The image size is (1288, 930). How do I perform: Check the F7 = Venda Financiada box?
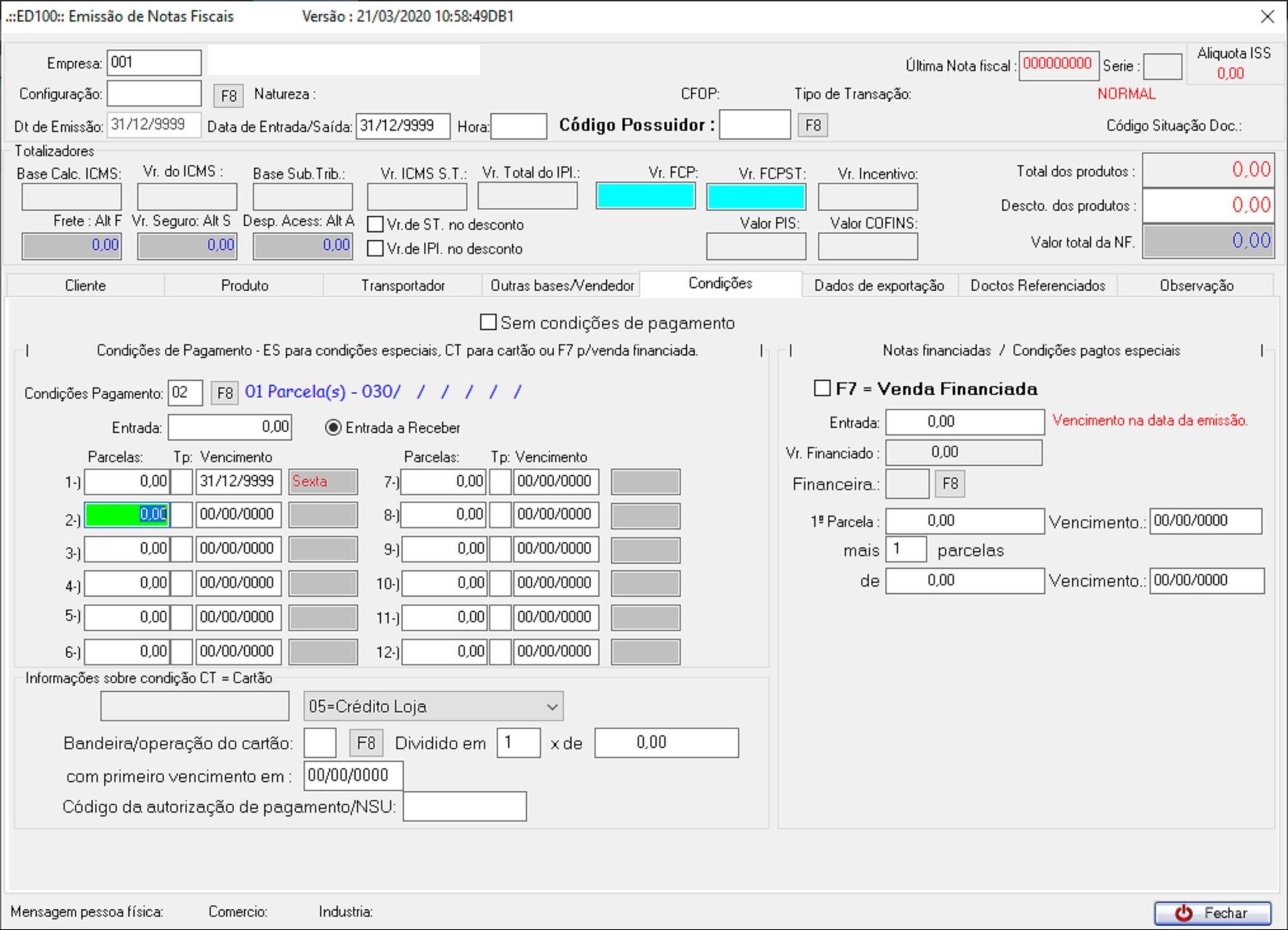[x=822, y=388]
